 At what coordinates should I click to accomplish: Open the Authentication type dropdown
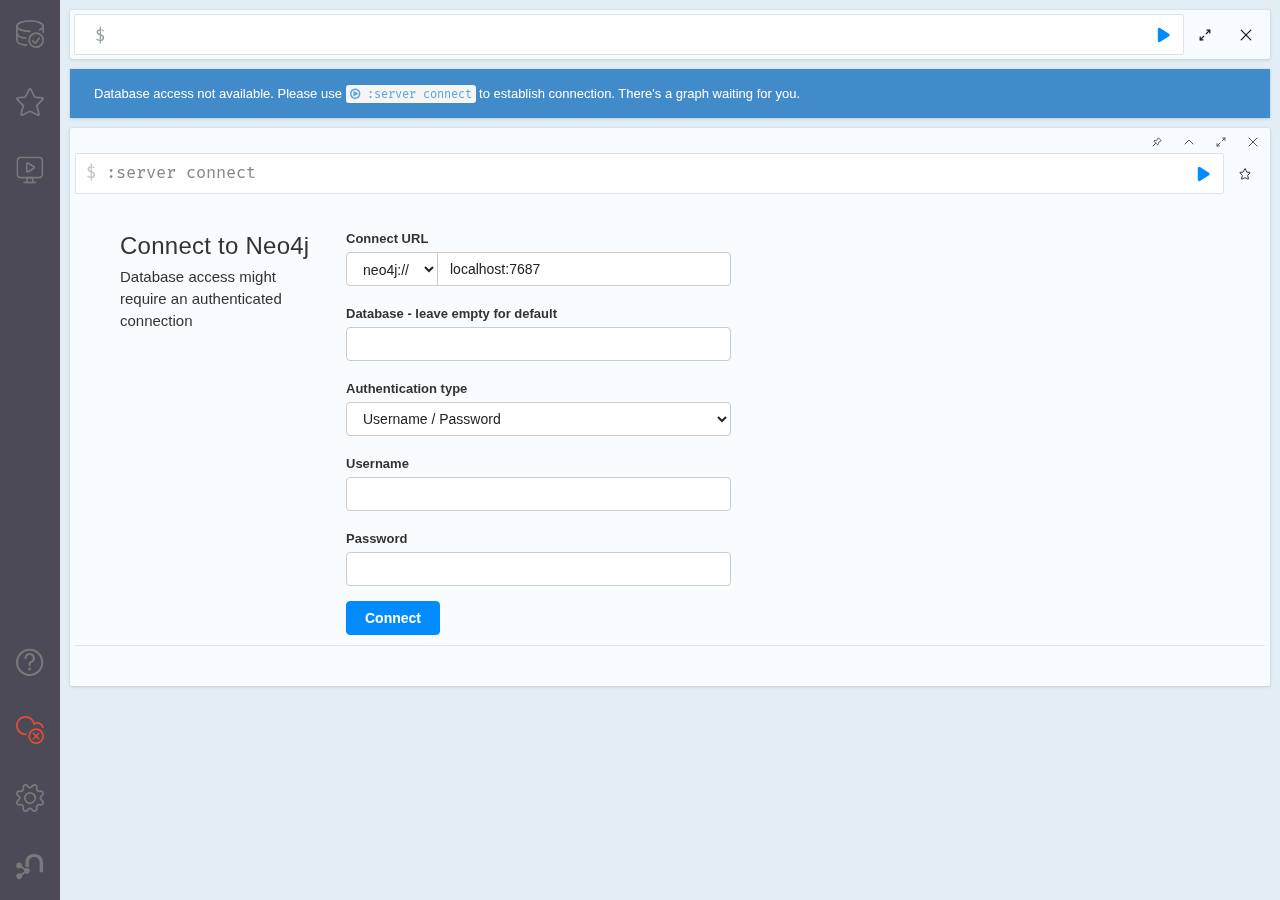click(x=538, y=419)
